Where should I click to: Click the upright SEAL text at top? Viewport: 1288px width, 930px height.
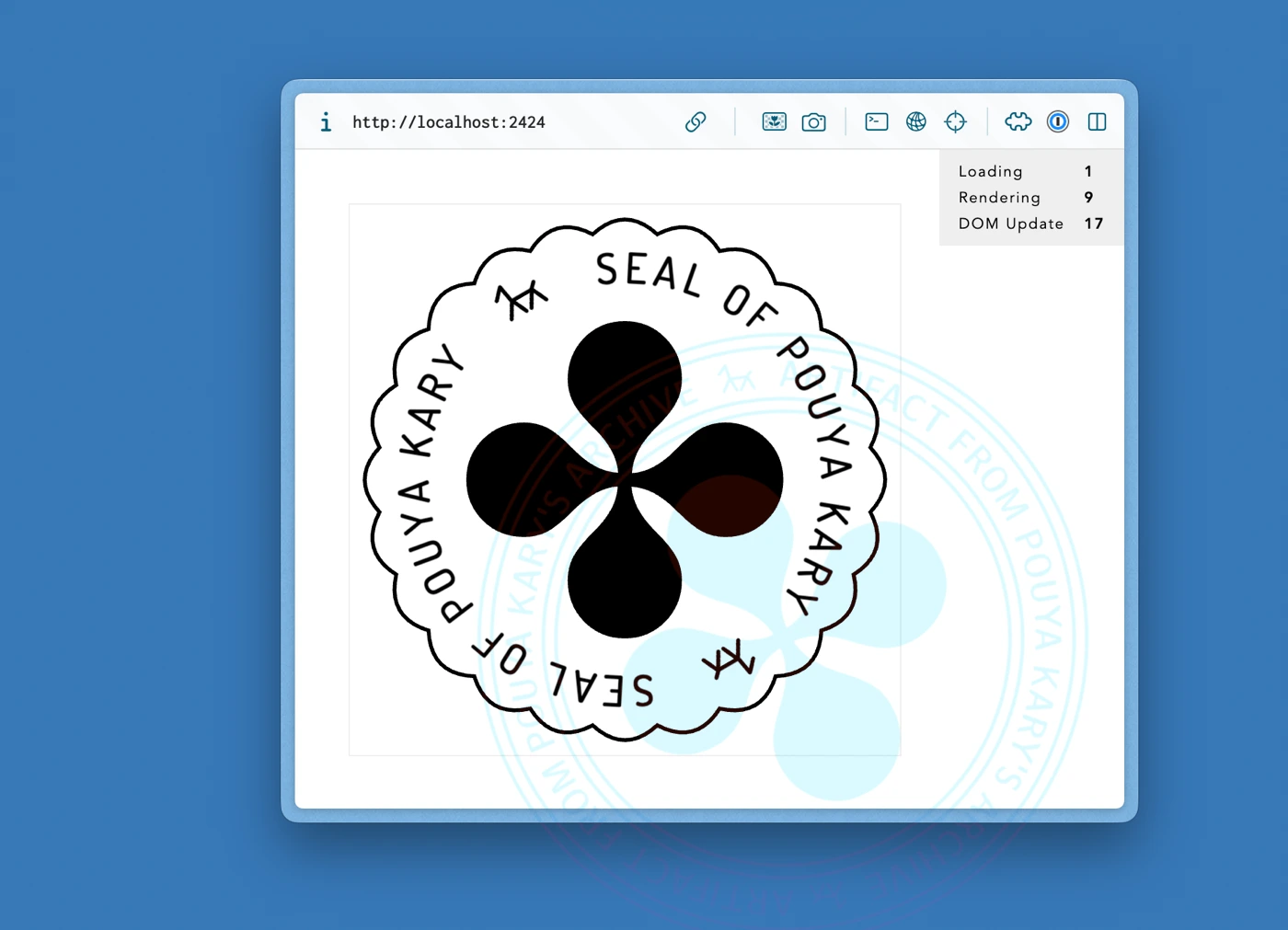(649, 273)
